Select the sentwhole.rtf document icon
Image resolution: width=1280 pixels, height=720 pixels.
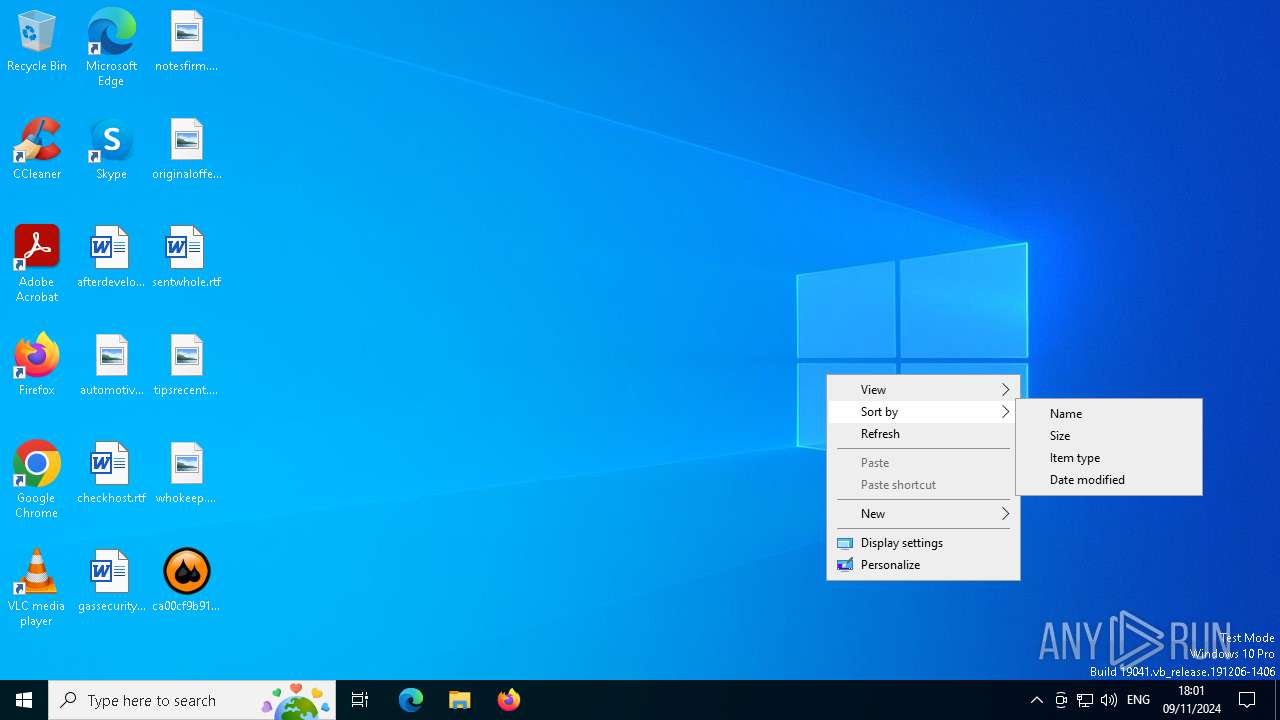(x=186, y=258)
